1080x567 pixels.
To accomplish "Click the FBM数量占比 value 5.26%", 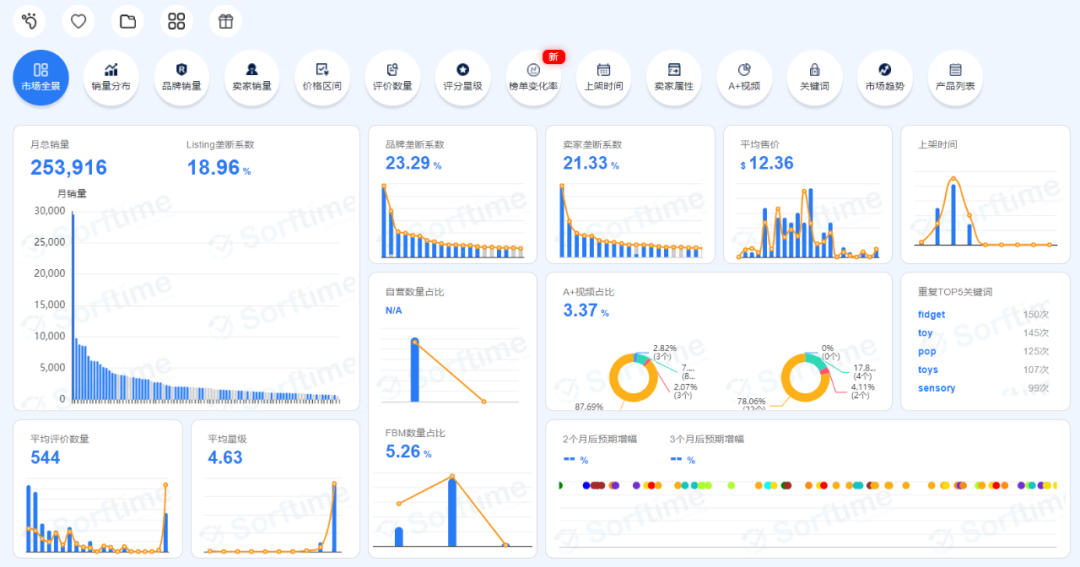I will (408, 452).
